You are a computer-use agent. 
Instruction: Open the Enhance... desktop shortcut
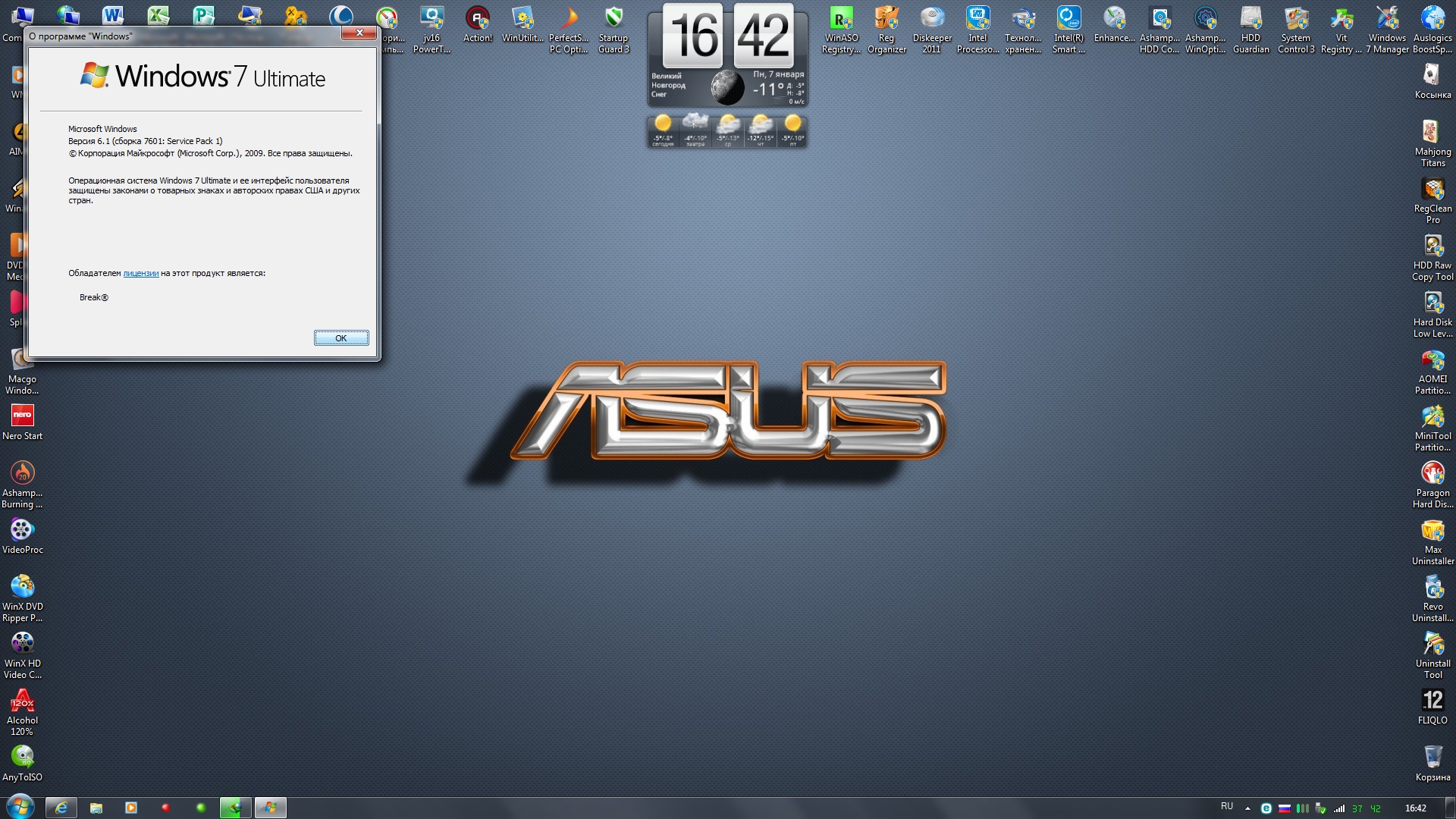tap(1114, 25)
